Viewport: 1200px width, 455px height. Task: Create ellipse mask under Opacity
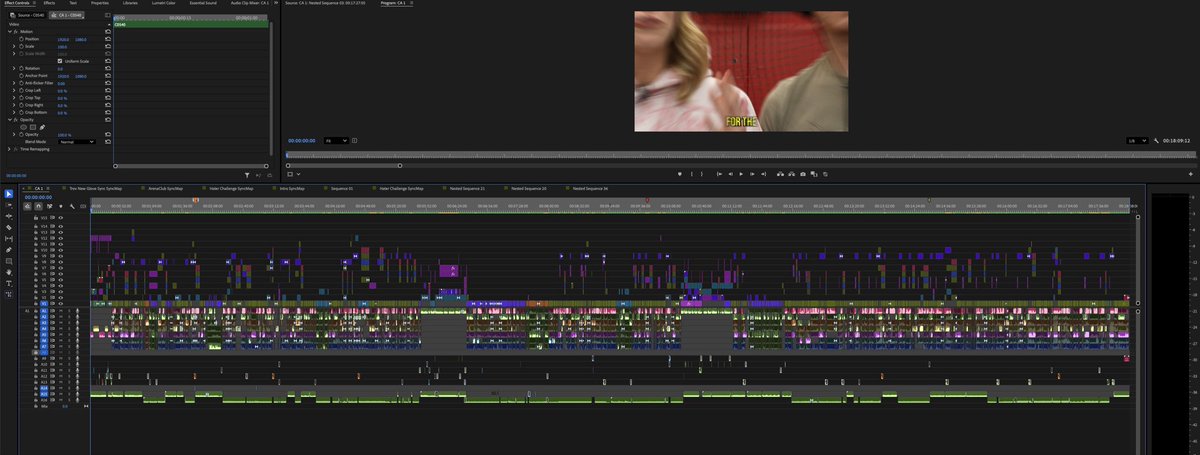click(x=24, y=127)
